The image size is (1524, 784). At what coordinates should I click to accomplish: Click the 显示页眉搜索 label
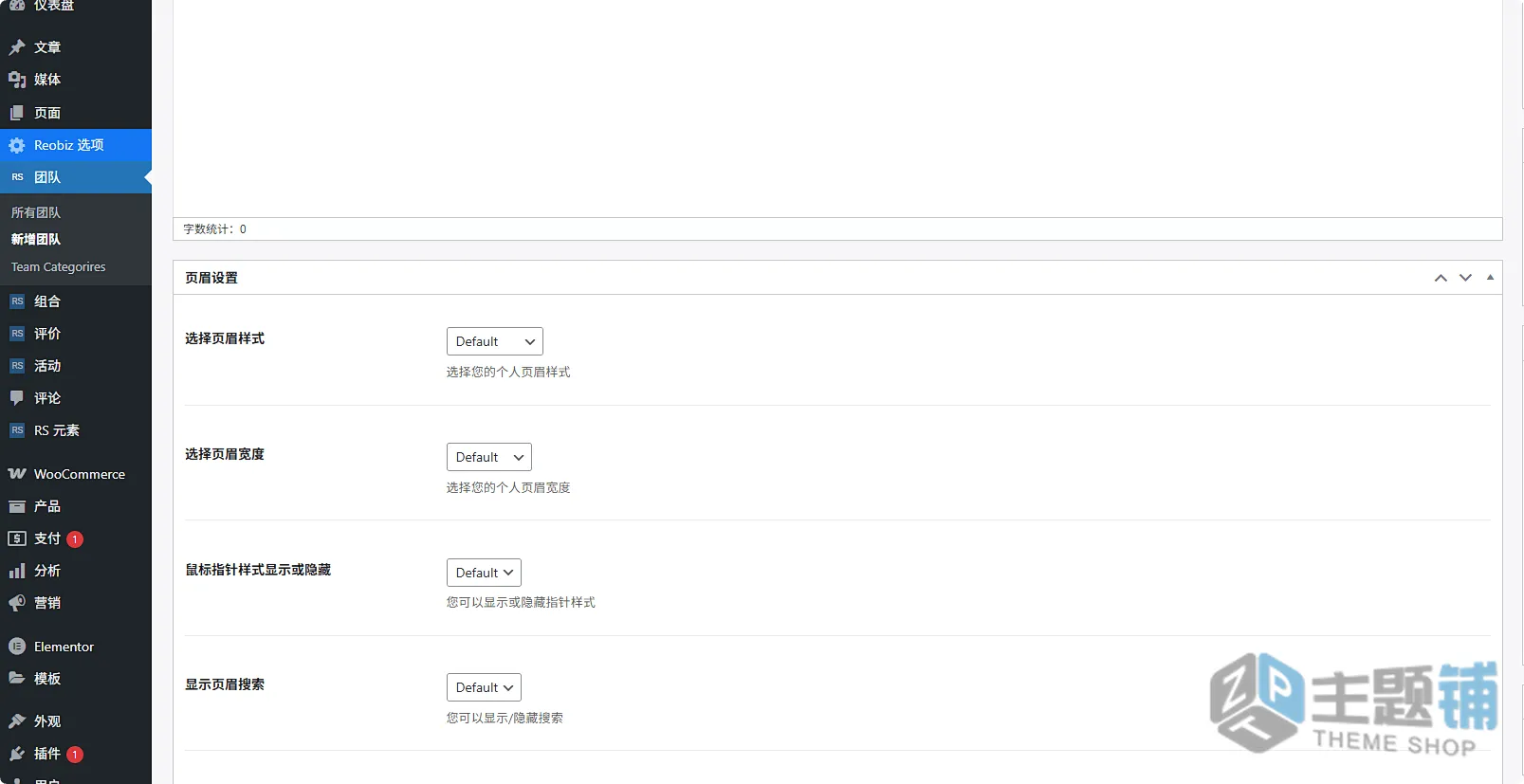pos(225,684)
